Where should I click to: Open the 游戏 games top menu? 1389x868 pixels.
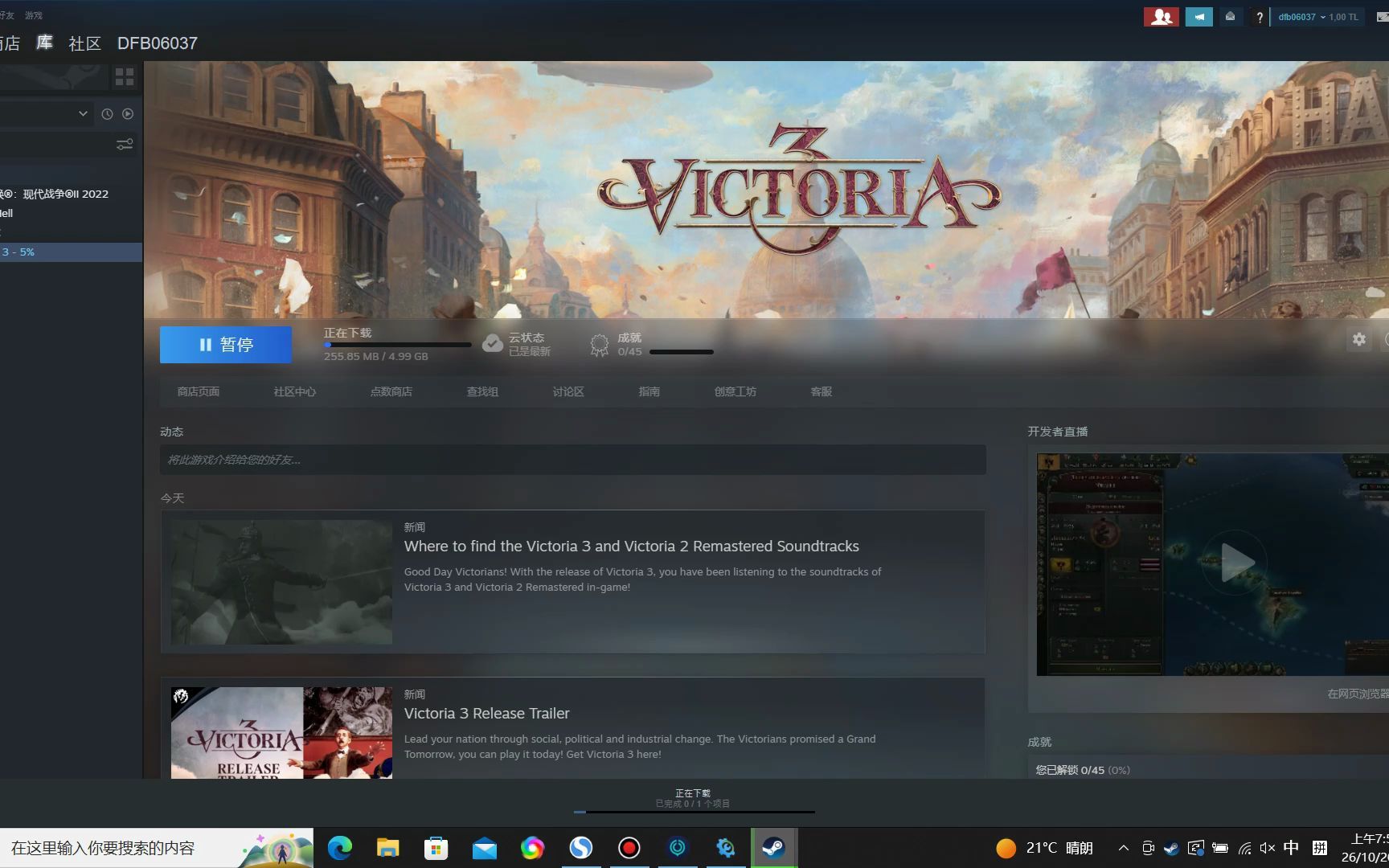(x=34, y=15)
